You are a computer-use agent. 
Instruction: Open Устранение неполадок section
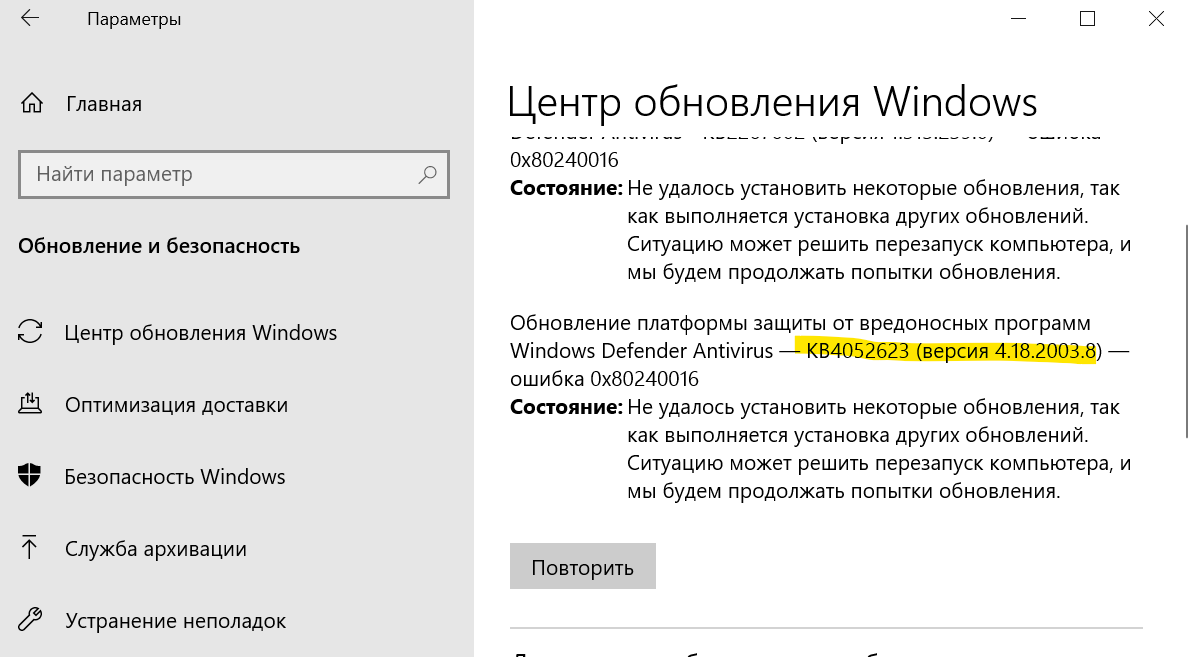tap(176, 621)
